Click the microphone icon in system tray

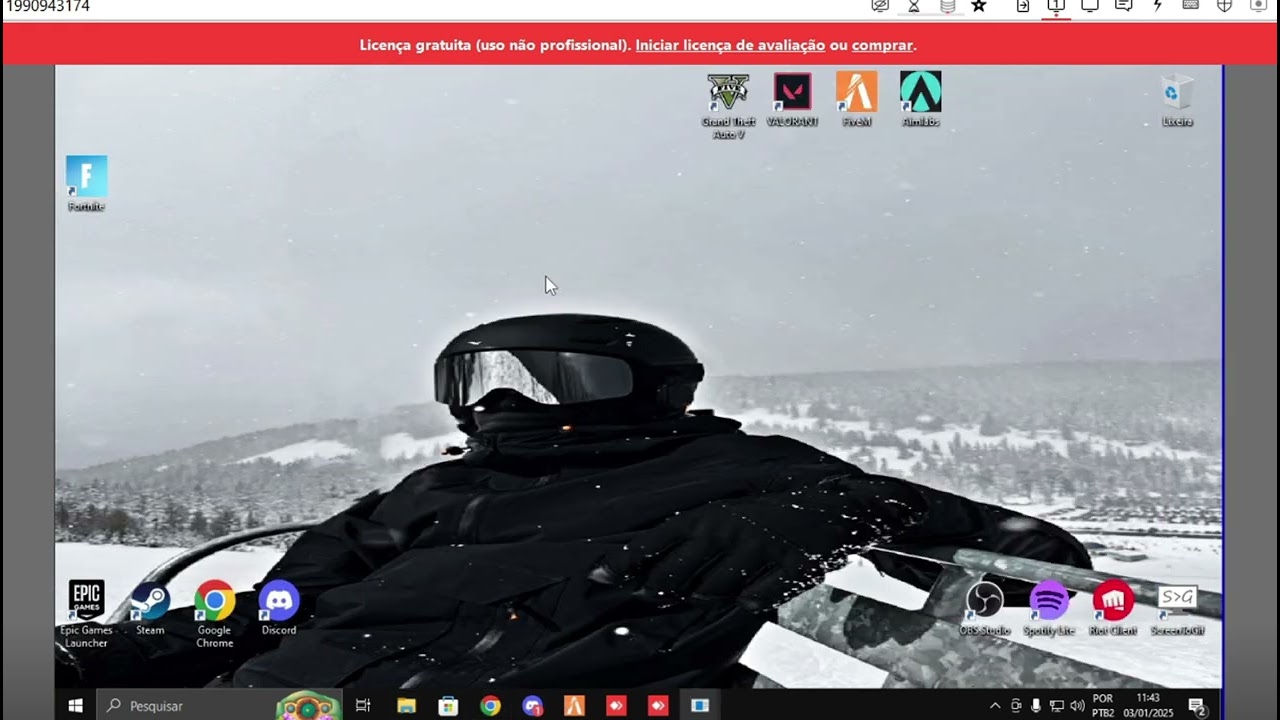coord(1036,705)
